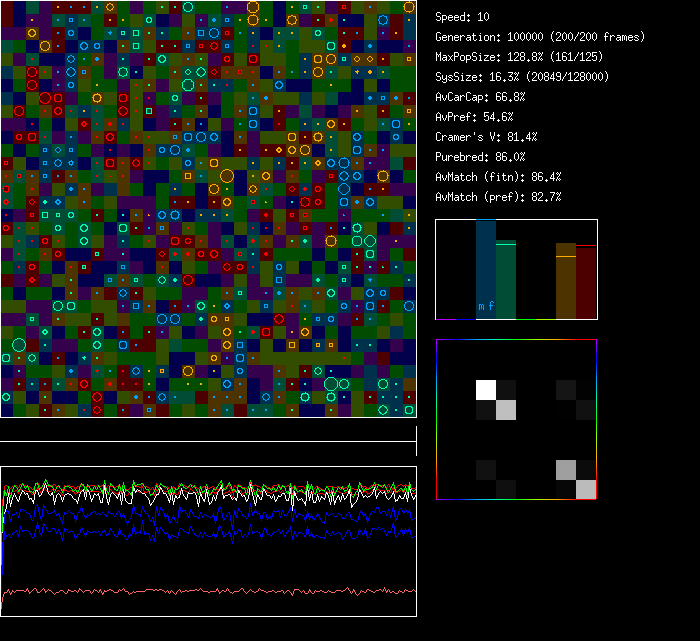Image resolution: width=700 pixels, height=641 pixels.
Task: Click the AvMatch (pref) statistic
Action: (x=498, y=197)
